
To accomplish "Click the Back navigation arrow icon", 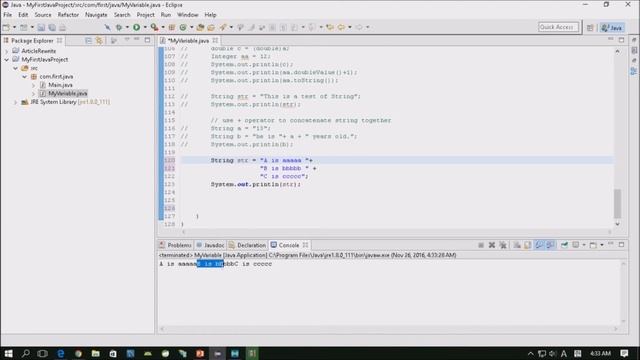I will [341, 27].
